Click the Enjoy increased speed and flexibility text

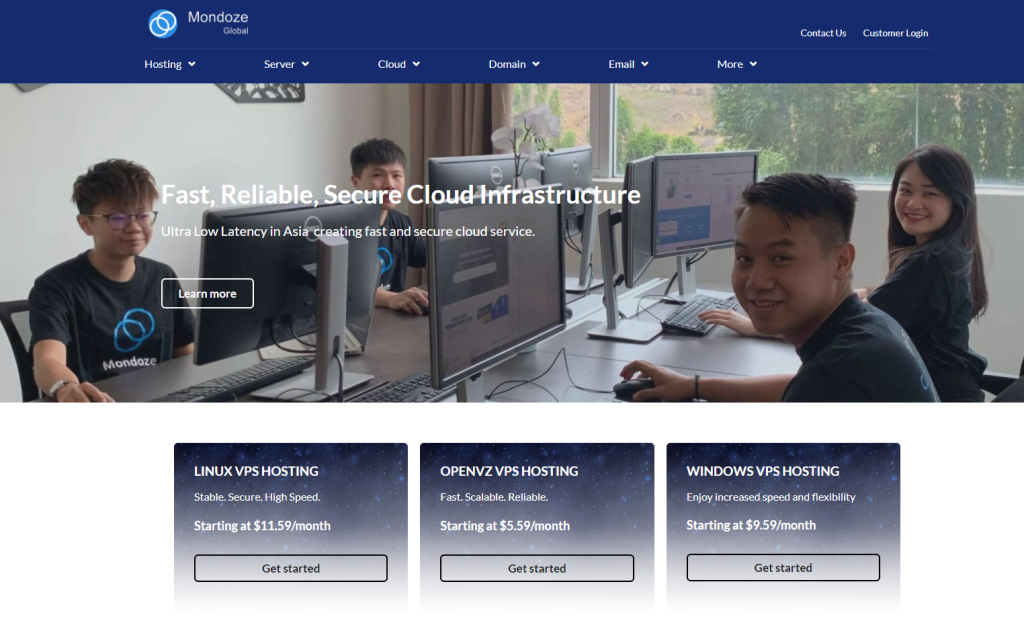(771, 497)
